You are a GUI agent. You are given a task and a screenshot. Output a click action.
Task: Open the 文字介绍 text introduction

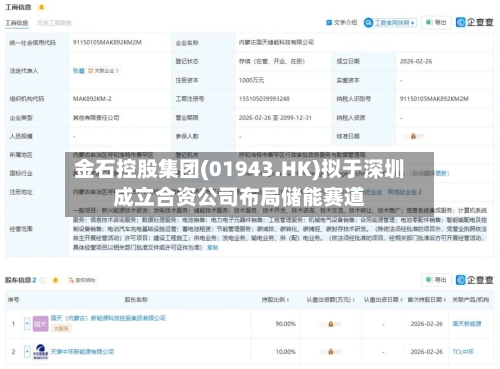(x=342, y=23)
